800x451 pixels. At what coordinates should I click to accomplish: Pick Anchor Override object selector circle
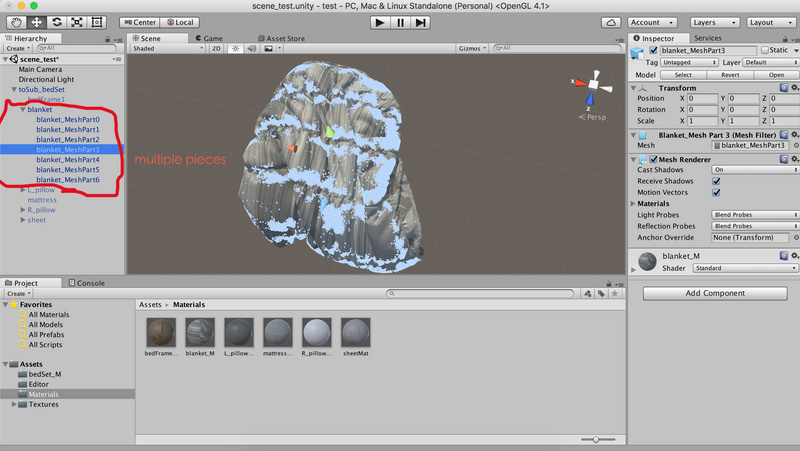(796, 237)
